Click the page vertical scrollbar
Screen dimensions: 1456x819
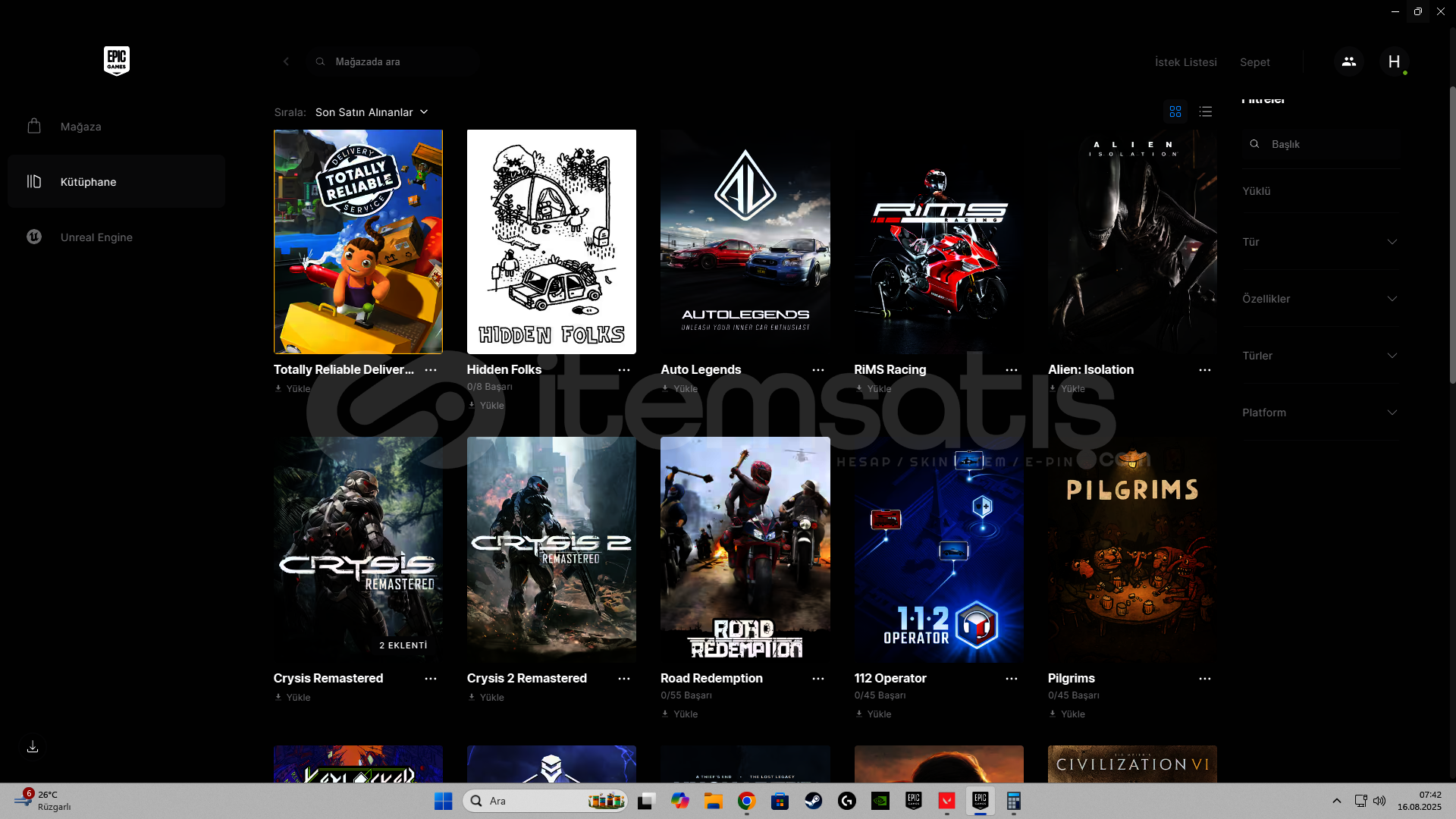click(x=1452, y=235)
